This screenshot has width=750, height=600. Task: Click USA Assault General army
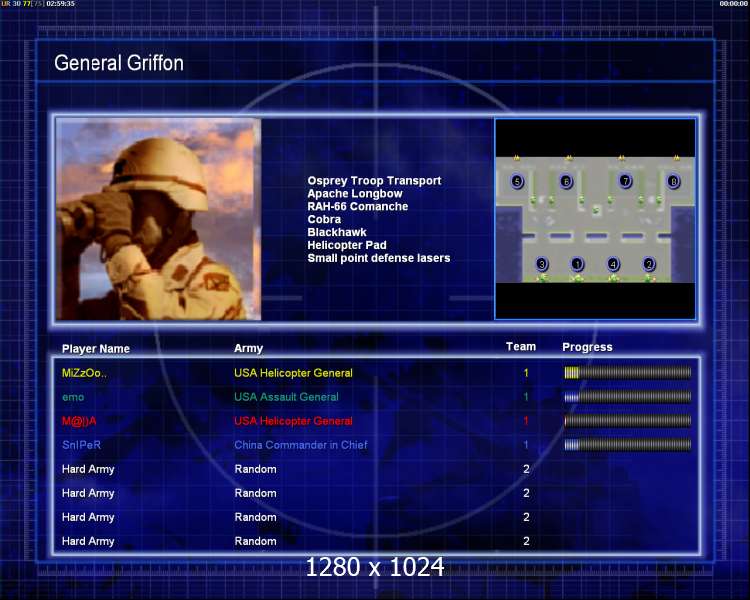pos(286,397)
